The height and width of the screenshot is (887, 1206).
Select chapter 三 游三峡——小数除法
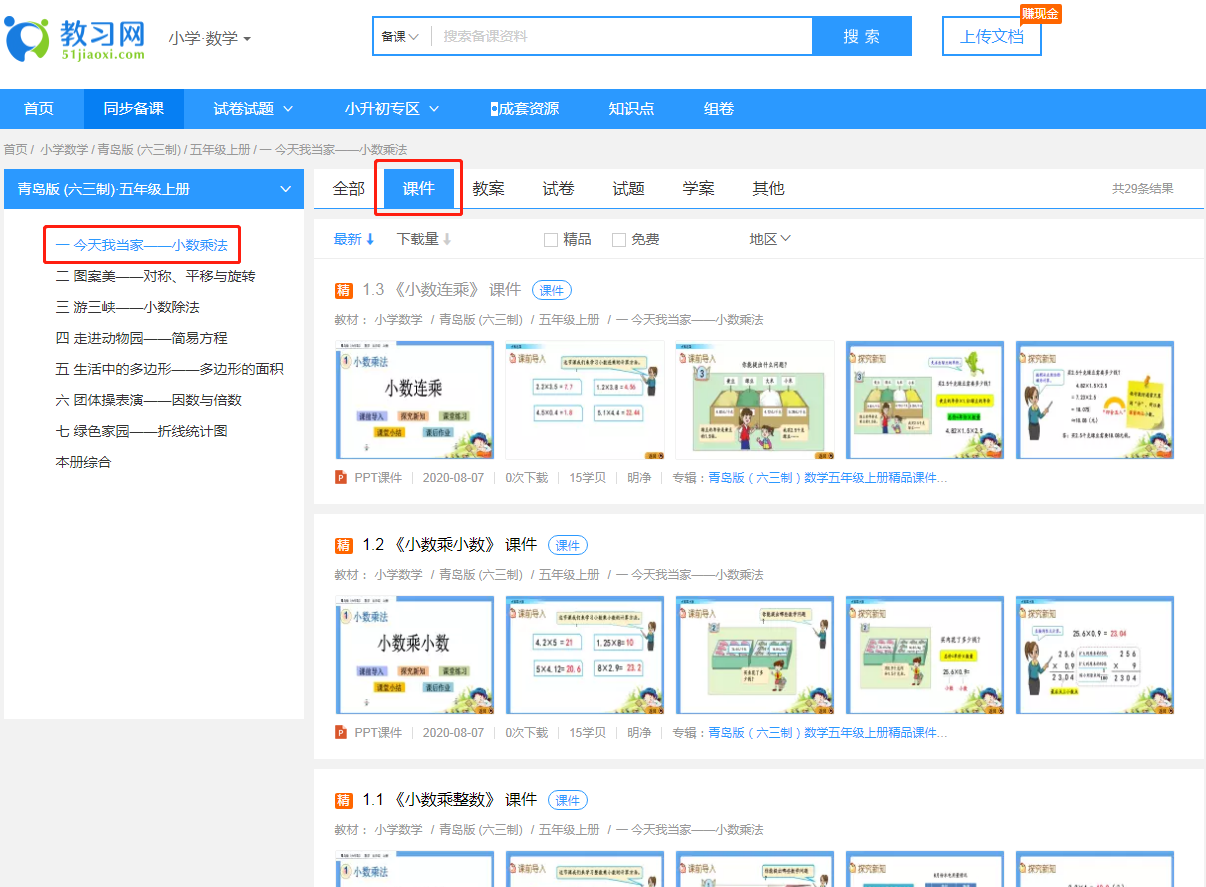(x=127, y=306)
